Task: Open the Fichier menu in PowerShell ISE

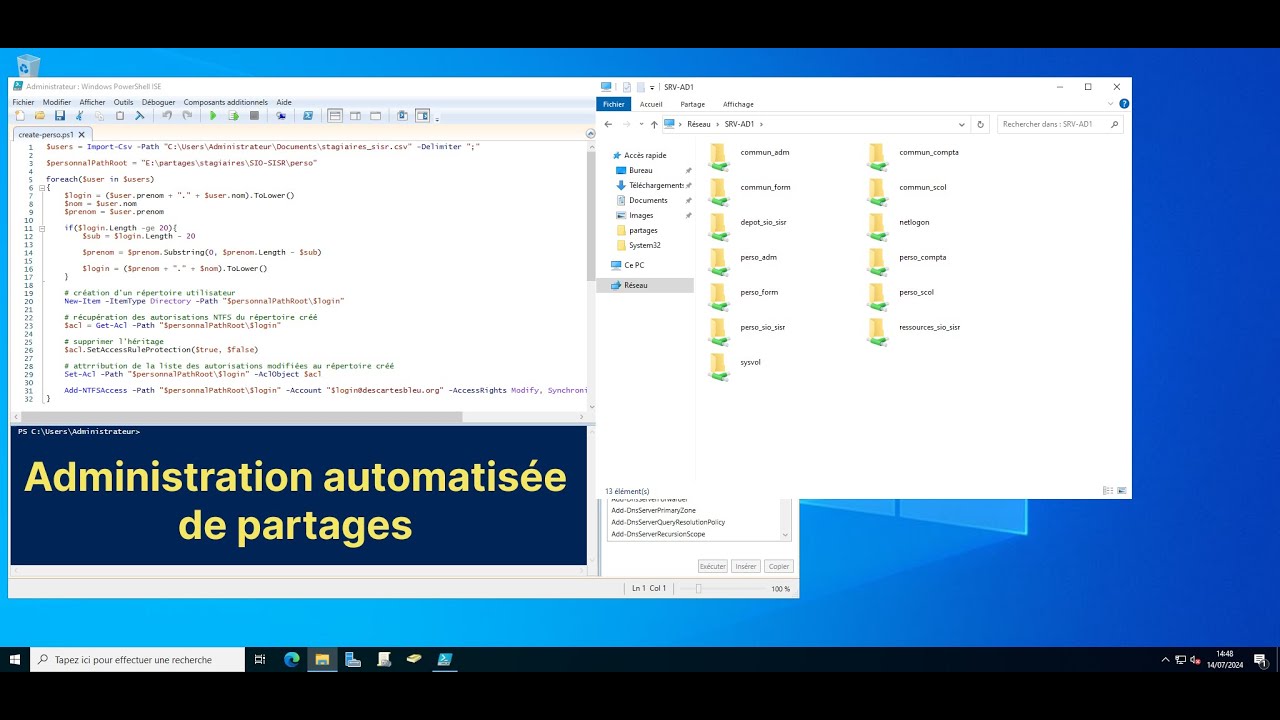Action: 23,102
